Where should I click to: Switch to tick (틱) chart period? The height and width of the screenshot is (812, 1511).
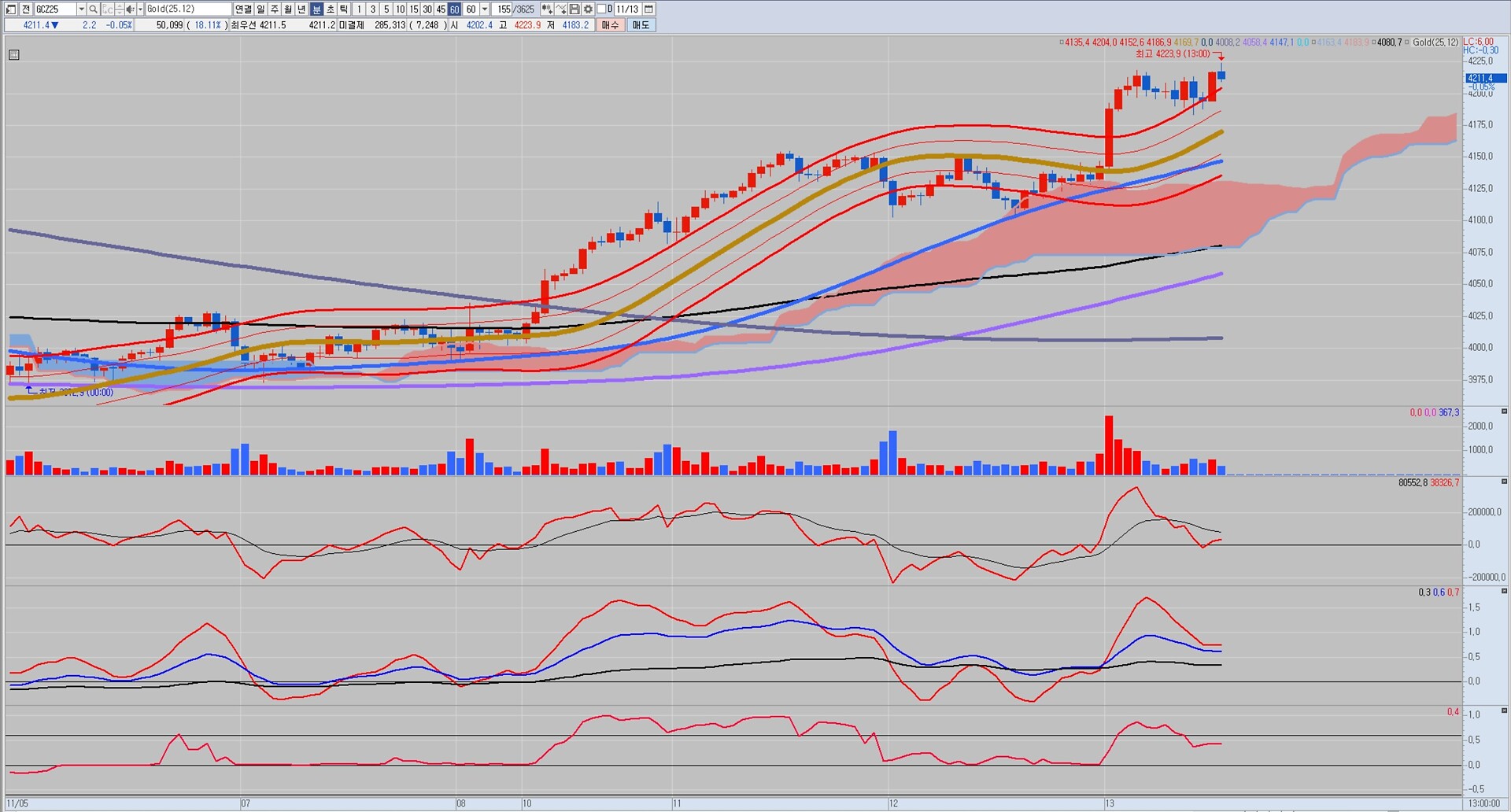[x=344, y=9]
